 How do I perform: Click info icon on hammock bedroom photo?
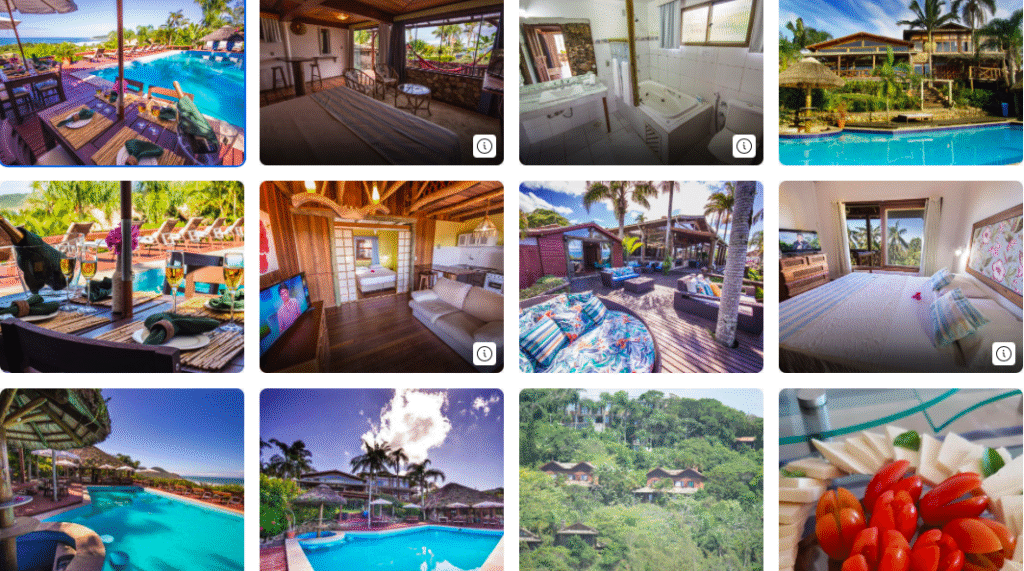(x=484, y=146)
